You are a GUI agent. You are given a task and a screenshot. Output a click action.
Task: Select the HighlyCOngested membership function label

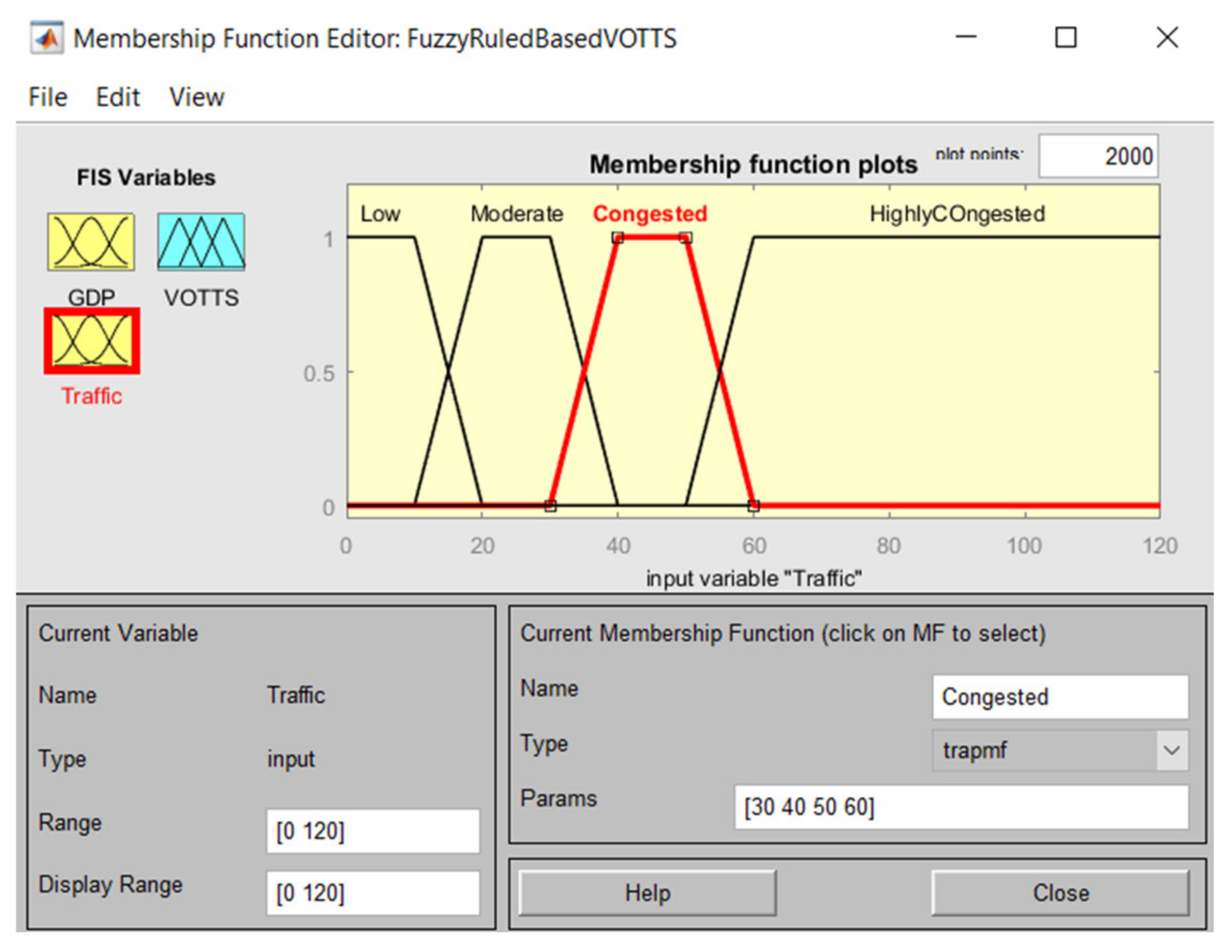click(957, 214)
